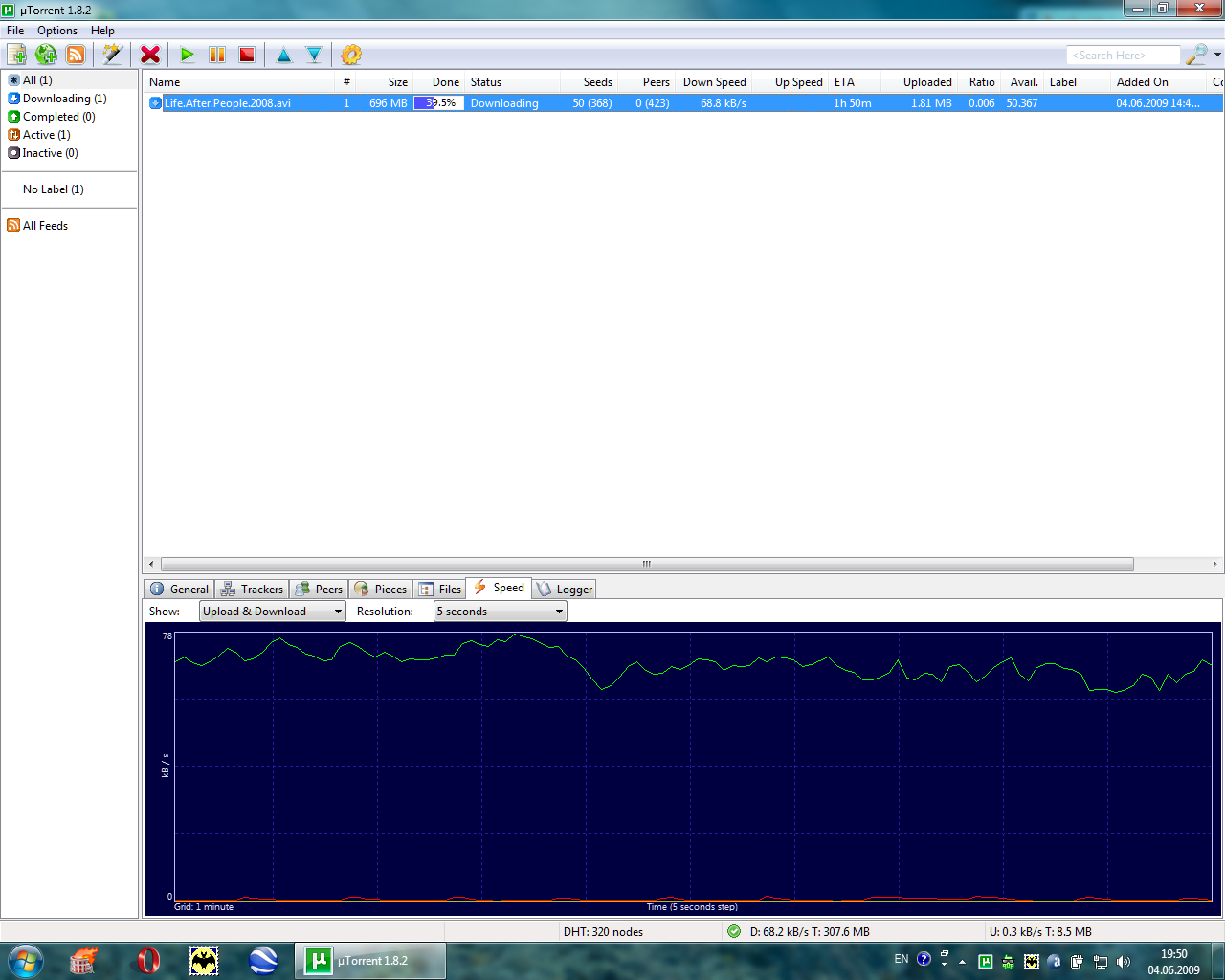Sort by the Uploaded column header

coord(919,82)
